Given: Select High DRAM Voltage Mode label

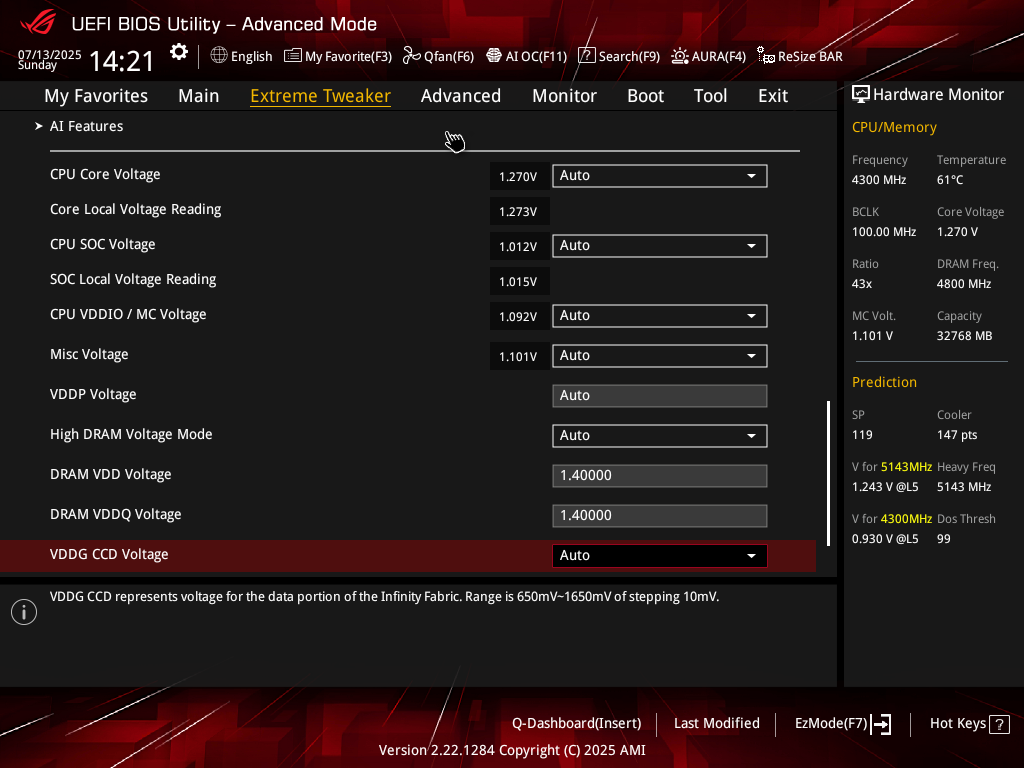Looking at the screenshot, I should (131, 434).
